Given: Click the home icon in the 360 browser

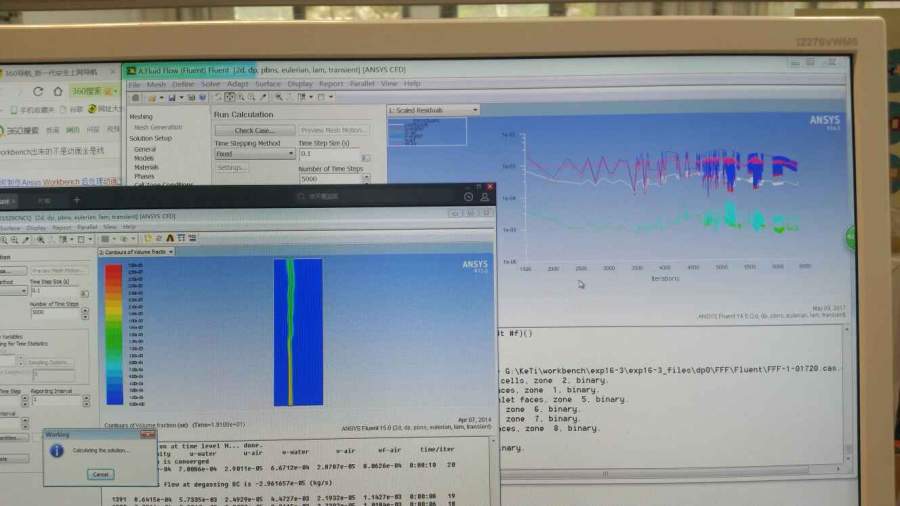Looking at the screenshot, I should (57, 91).
